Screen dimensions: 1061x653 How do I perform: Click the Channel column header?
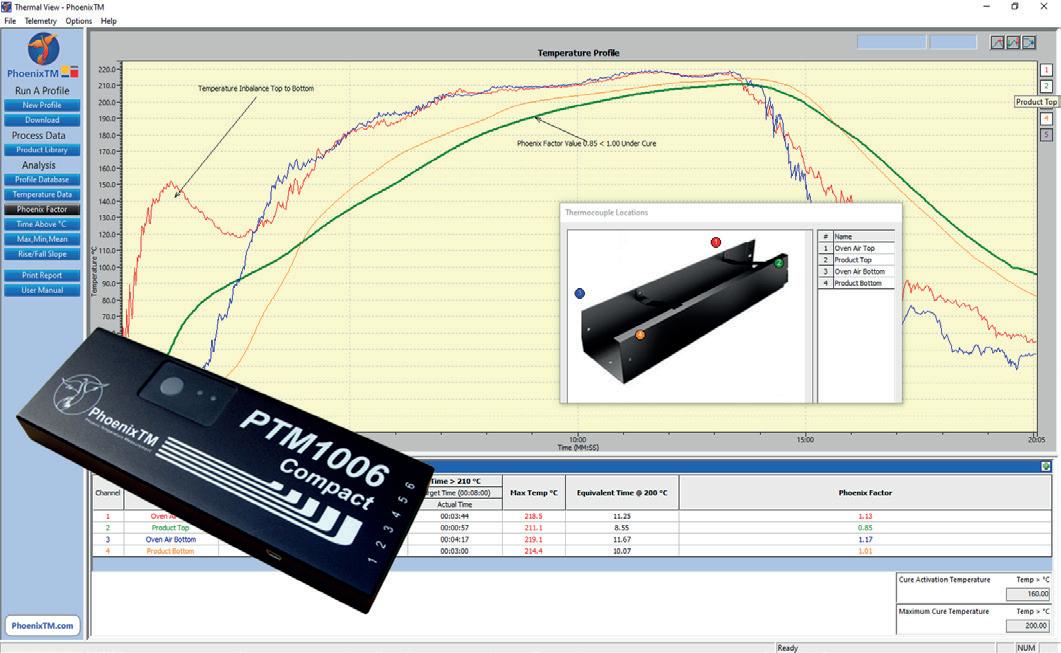point(108,493)
